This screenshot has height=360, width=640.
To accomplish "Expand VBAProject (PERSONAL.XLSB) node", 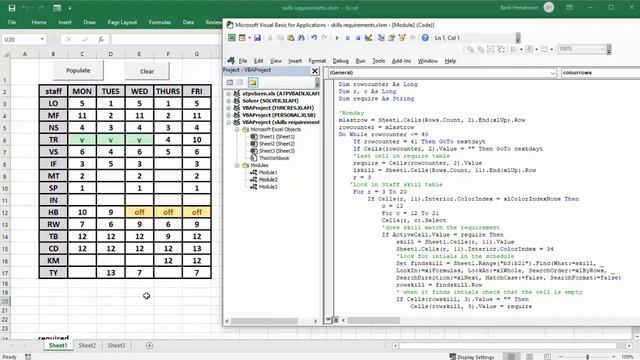I will (x=229, y=115).
